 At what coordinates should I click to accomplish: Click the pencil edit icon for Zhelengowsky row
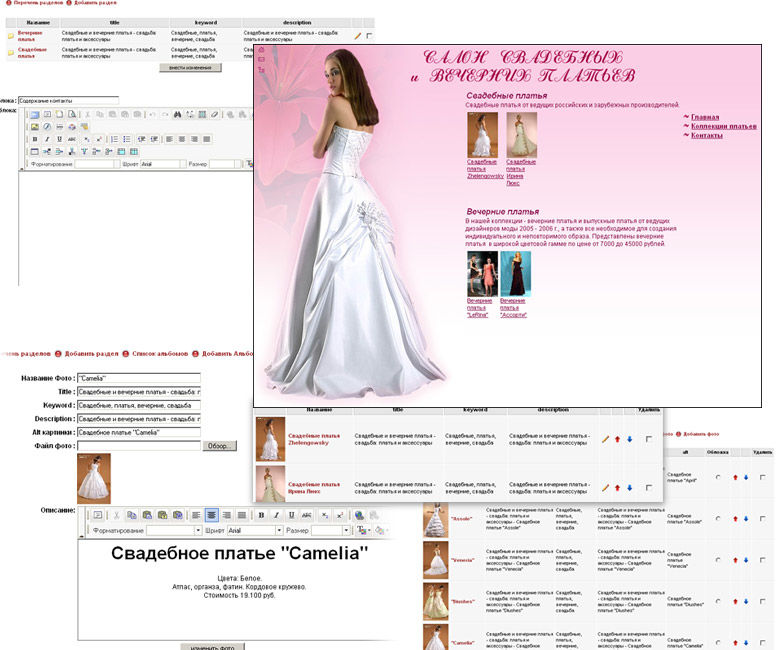pyautogui.click(x=605, y=439)
